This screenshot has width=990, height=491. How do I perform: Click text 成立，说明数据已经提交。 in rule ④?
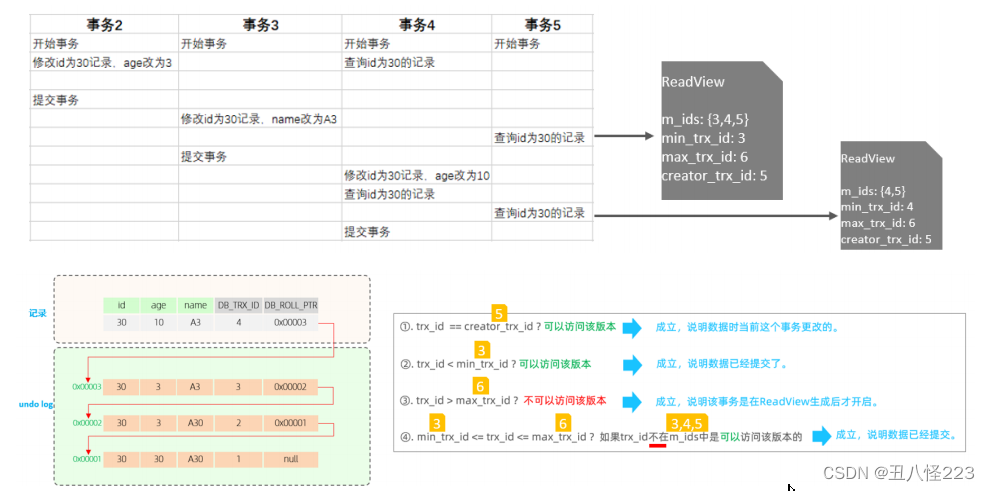(897, 435)
